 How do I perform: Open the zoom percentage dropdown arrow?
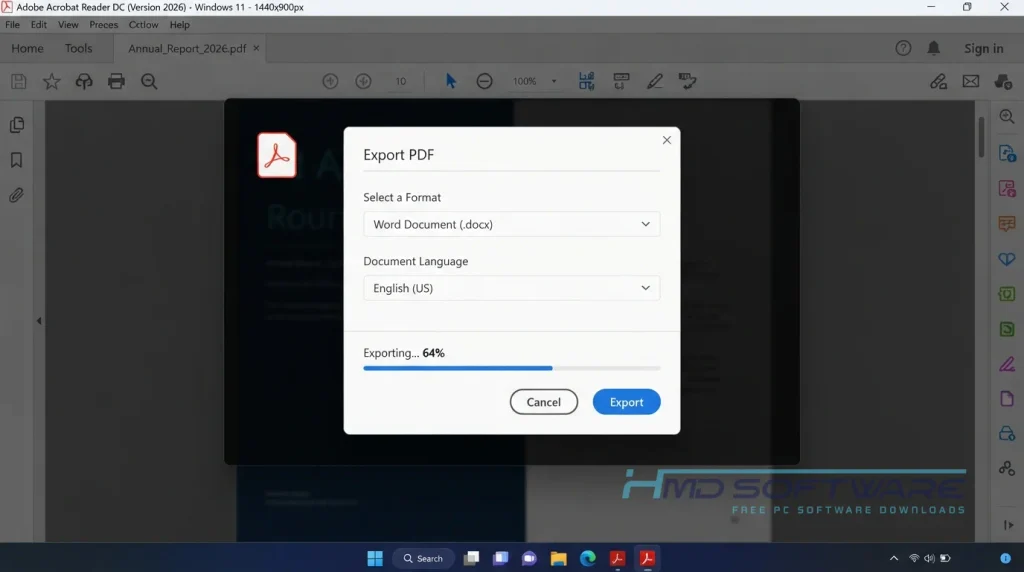point(554,81)
